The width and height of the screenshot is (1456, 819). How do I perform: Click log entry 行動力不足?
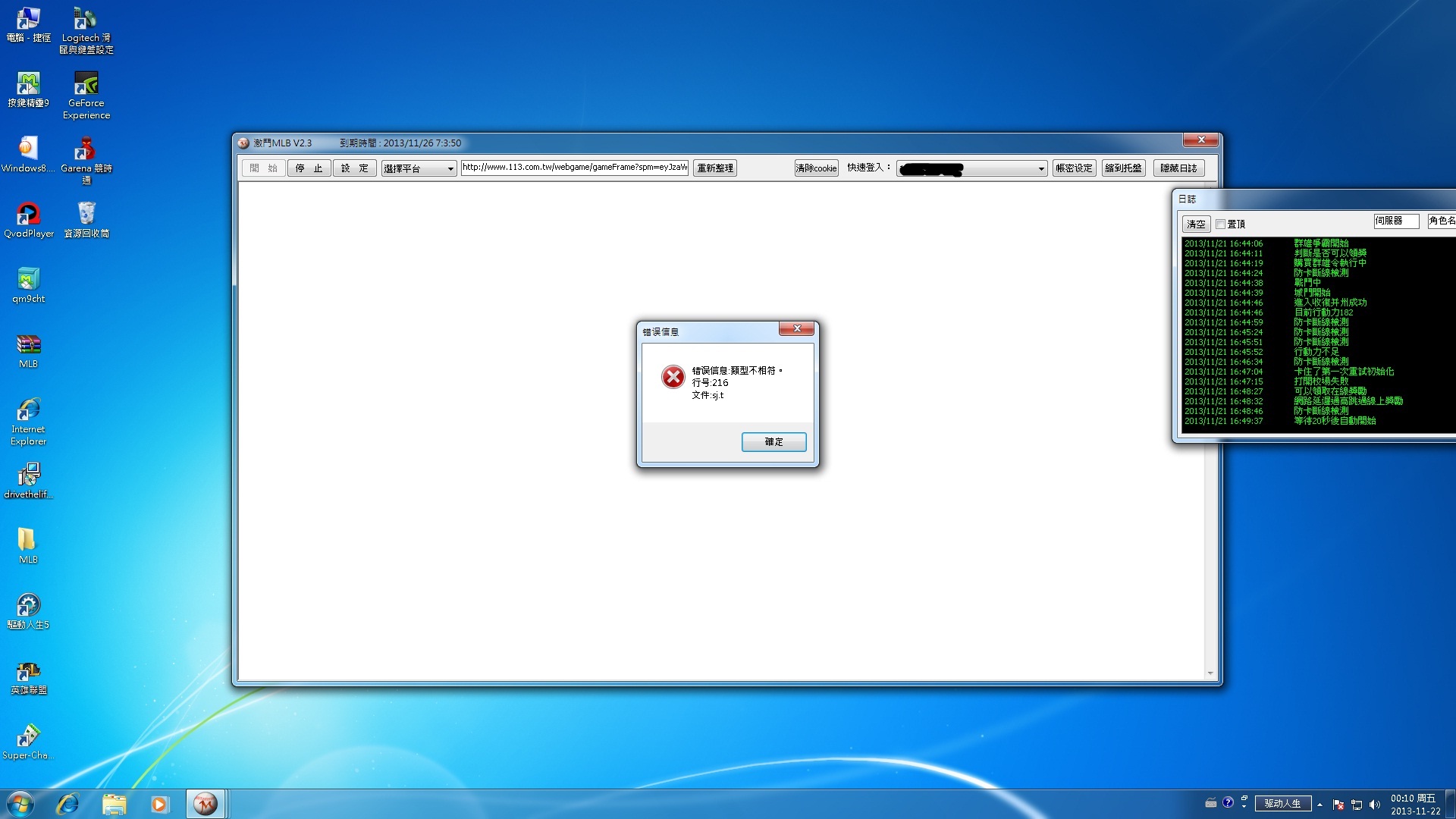tap(1316, 352)
